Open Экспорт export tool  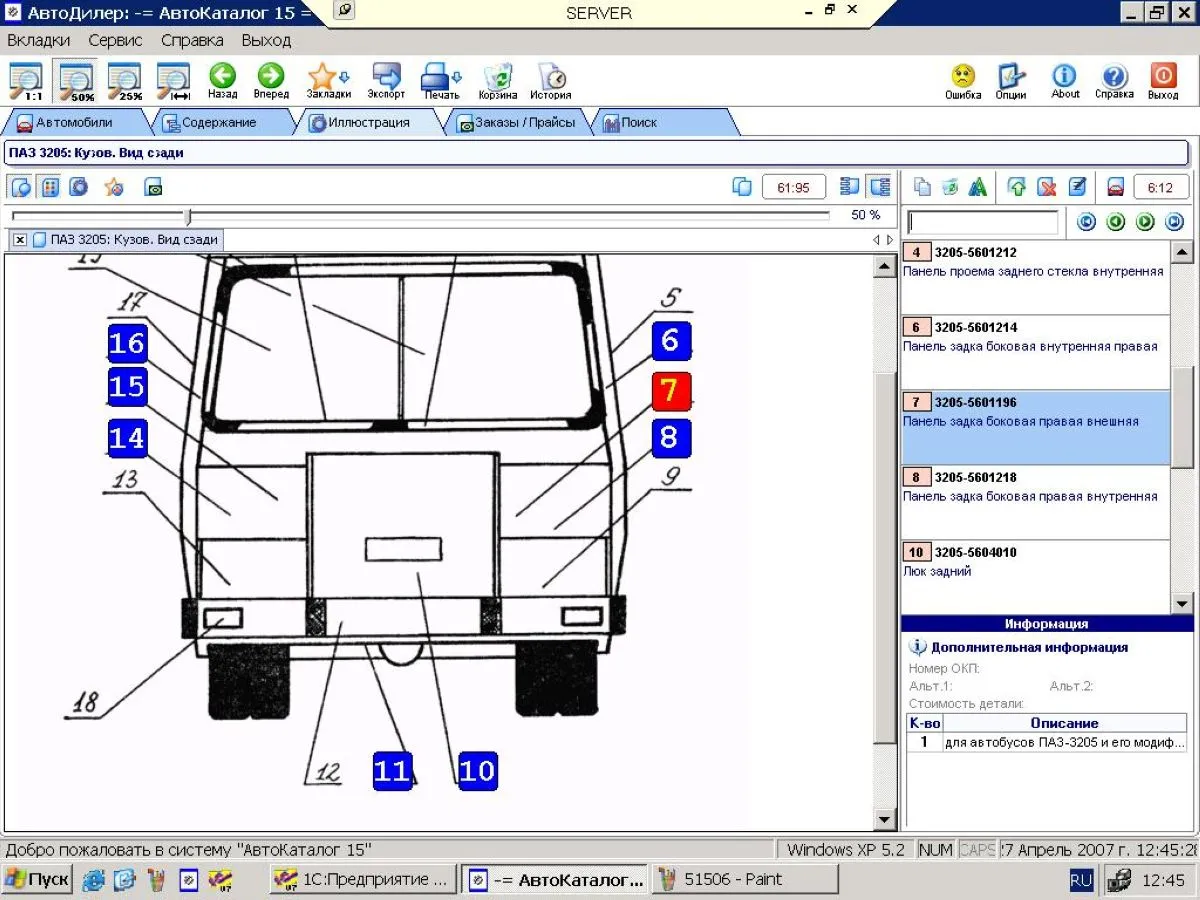386,81
